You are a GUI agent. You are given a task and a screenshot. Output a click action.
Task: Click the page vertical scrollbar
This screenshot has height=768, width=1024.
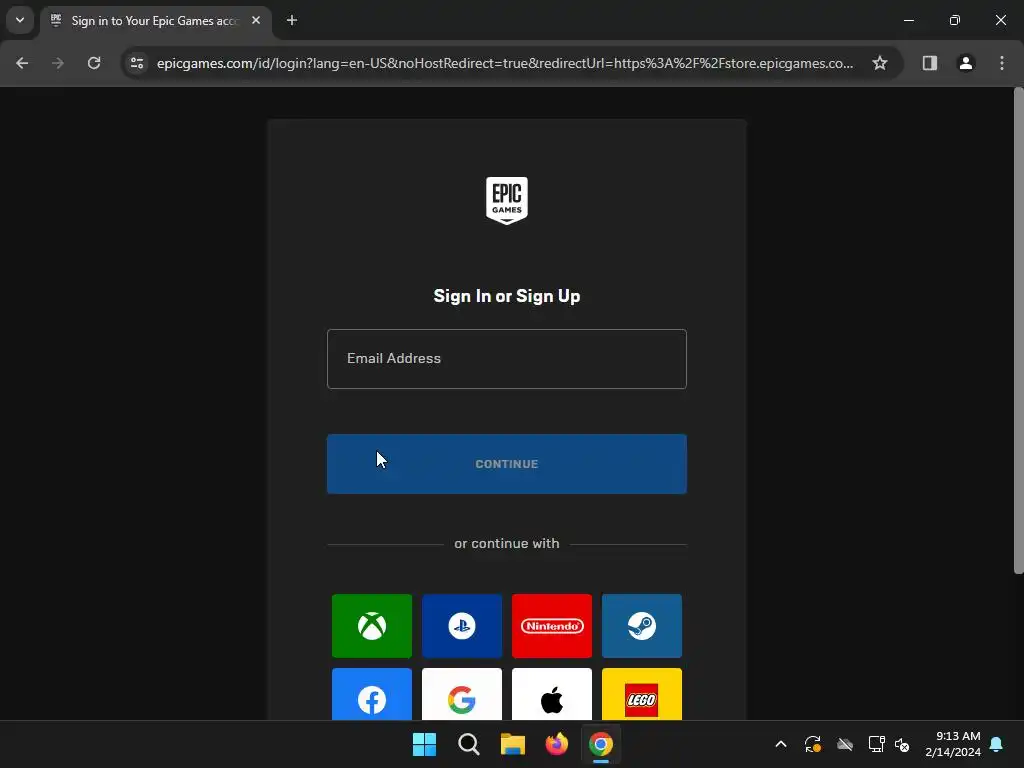(x=1018, y=330)
